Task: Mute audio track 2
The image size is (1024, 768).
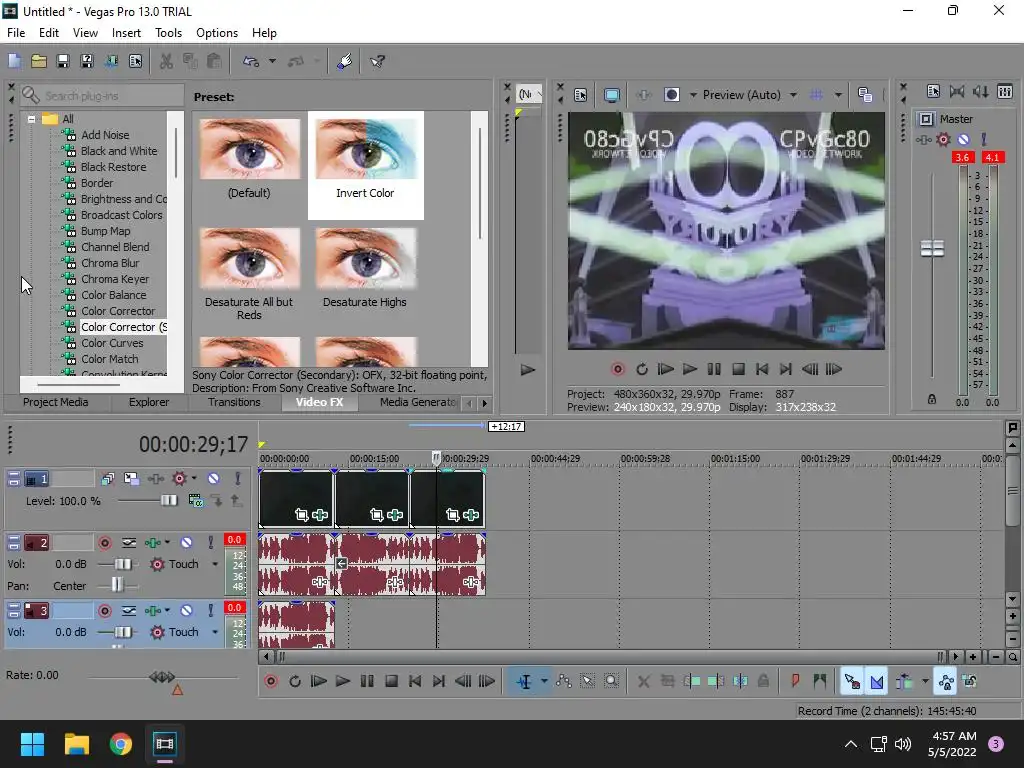Action: pos(186,542)
